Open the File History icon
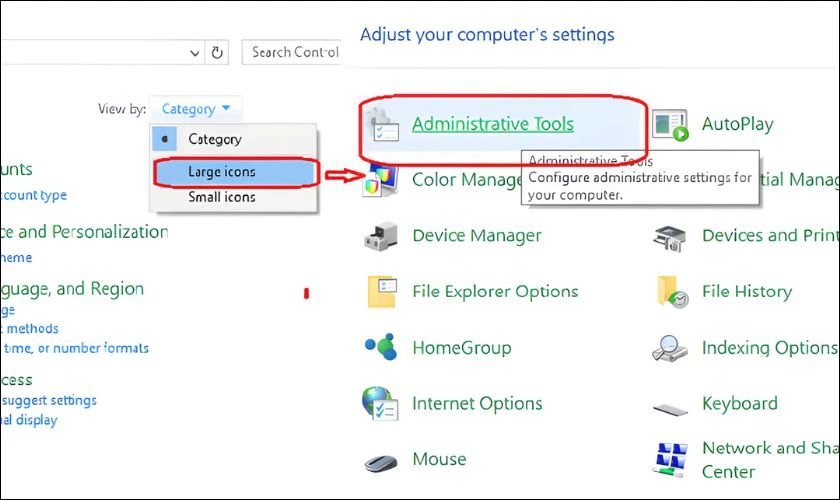The width and height of the screenshot is (840, 500). tap(670, 292)
